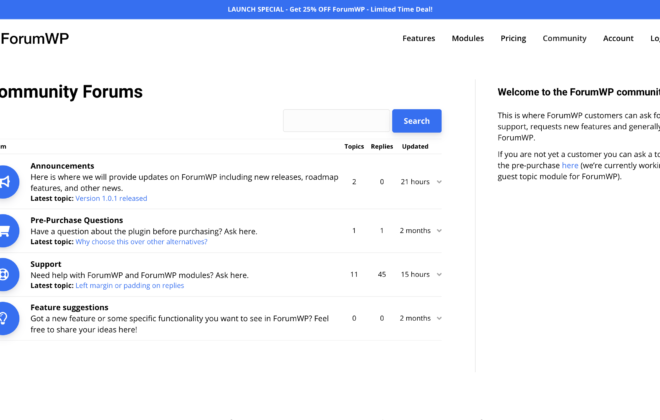Click the Launch Special promo banner
Image resolution: width=660 pixels, height=420 pixels.
coord(330,9)
